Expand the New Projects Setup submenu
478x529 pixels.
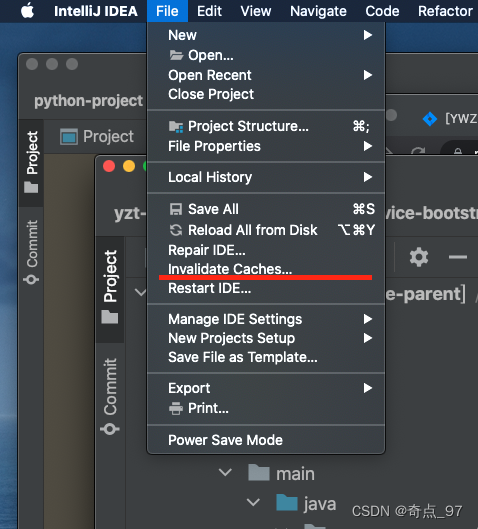point(266,338)
